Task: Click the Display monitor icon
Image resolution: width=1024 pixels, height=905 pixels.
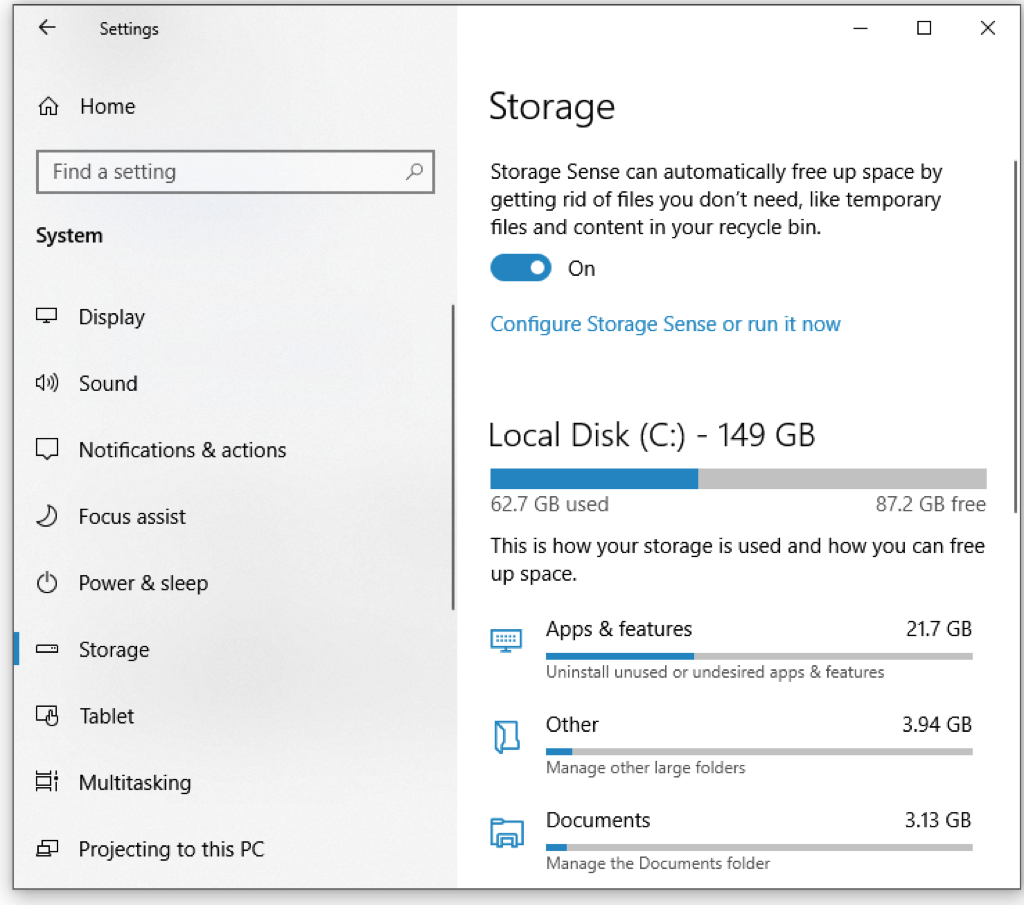Action: [46, 316]
